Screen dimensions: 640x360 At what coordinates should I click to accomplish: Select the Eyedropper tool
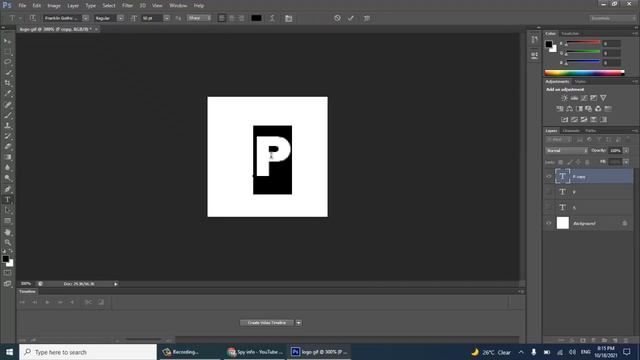click(7, 94)
